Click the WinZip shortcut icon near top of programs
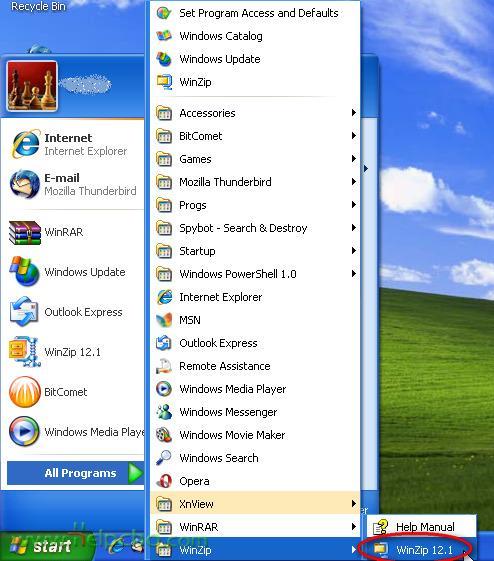494x561 pixels. (164, 82)
